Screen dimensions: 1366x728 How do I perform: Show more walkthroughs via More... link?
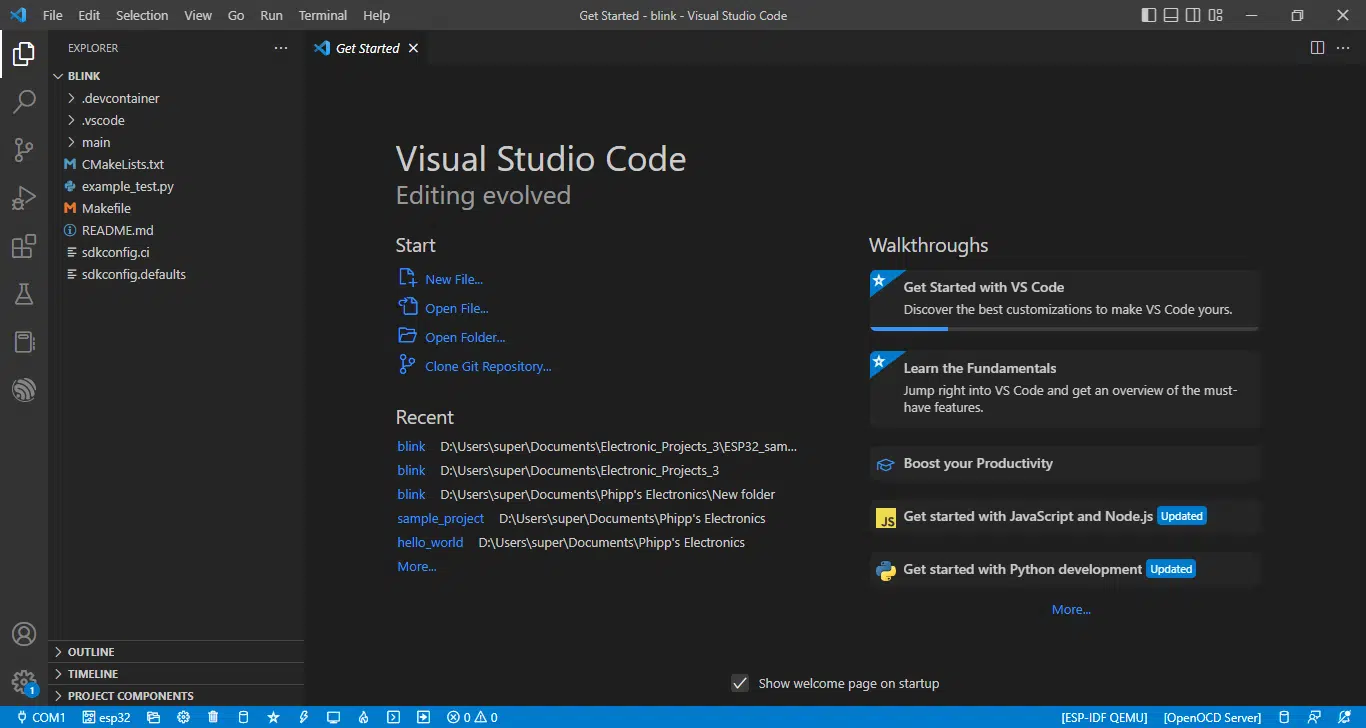click(x=1071, y=609)
